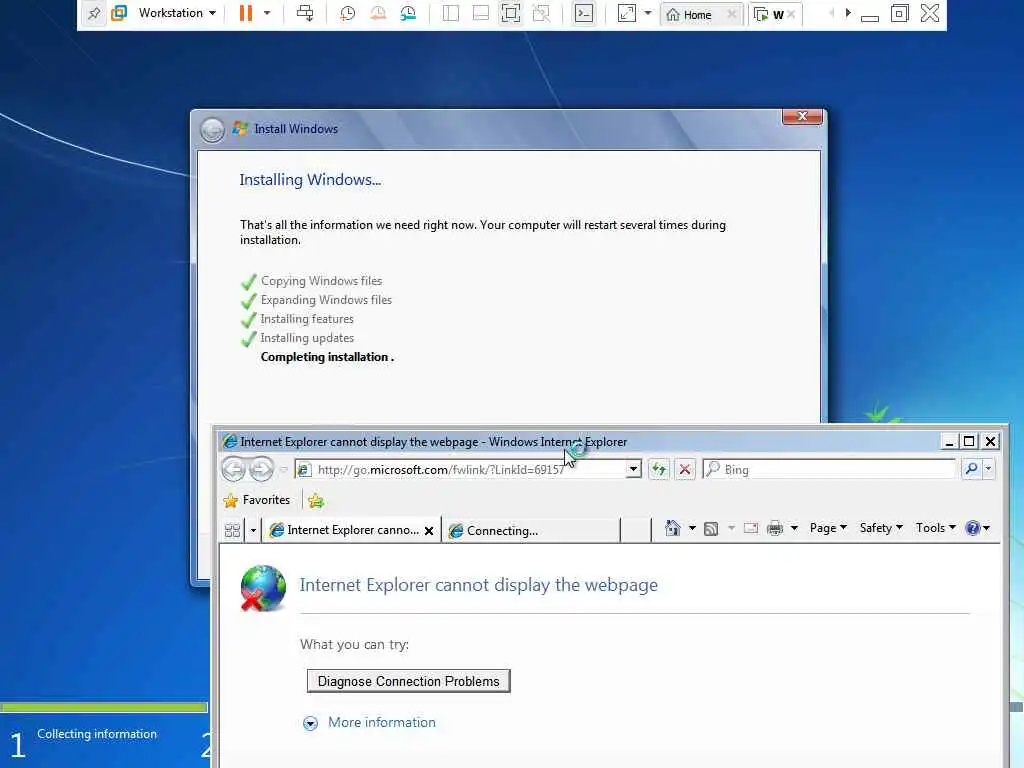Click the stretch guest display icon

point(626,13)
